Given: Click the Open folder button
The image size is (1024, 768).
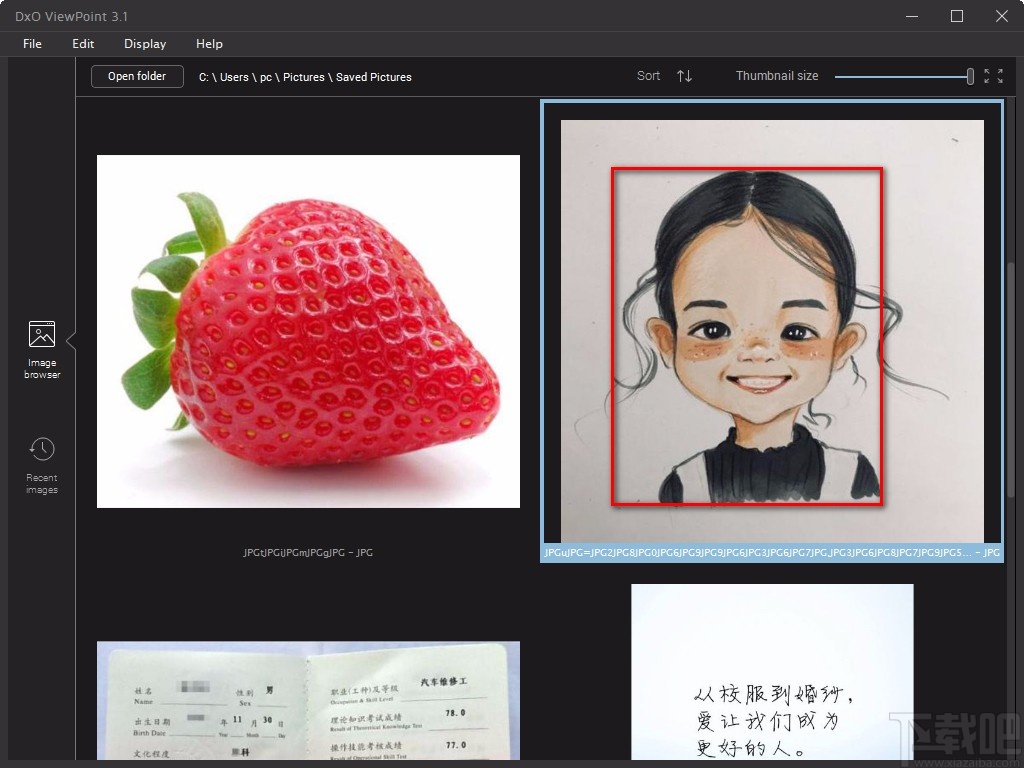Looking at the screenshot, I should click(136, 76).
